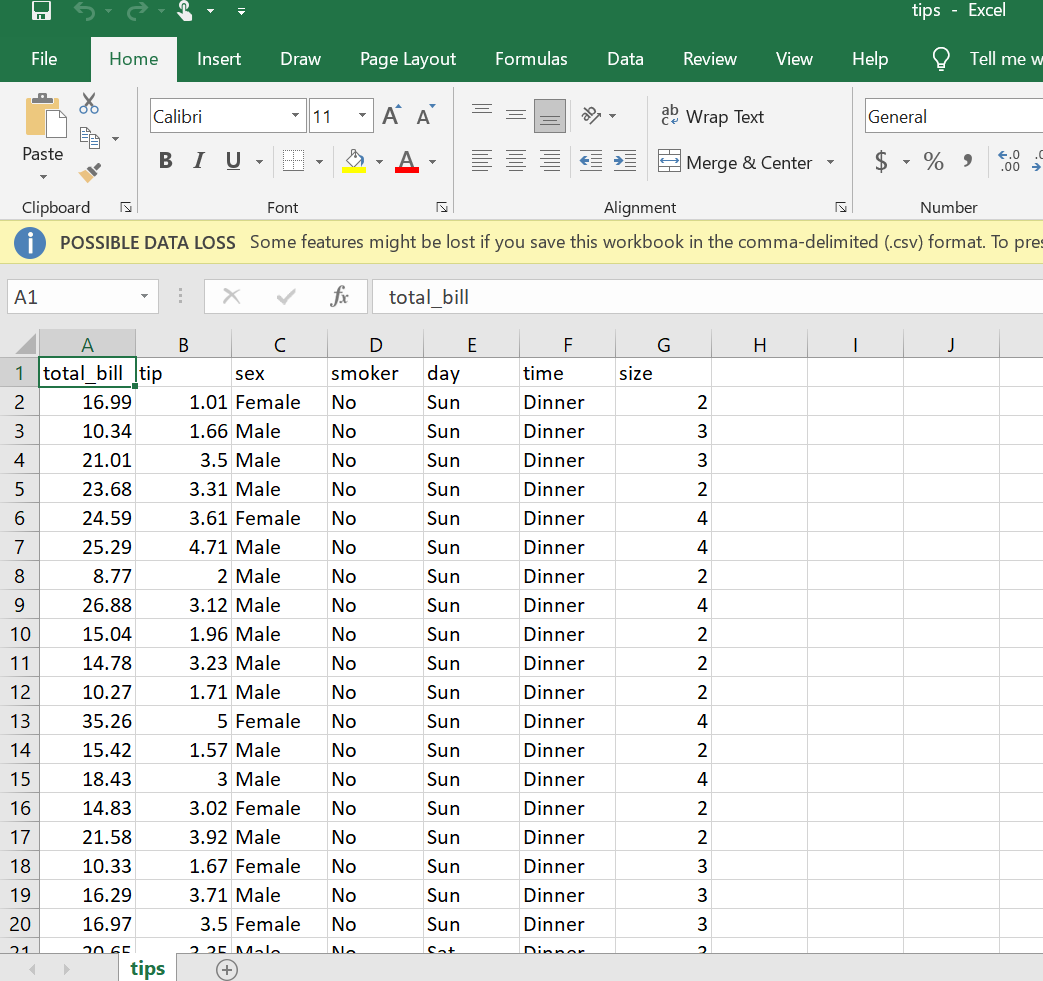Click the Cut scissors icon
This screenshot has height=981, width=1043.
[89, 103]
